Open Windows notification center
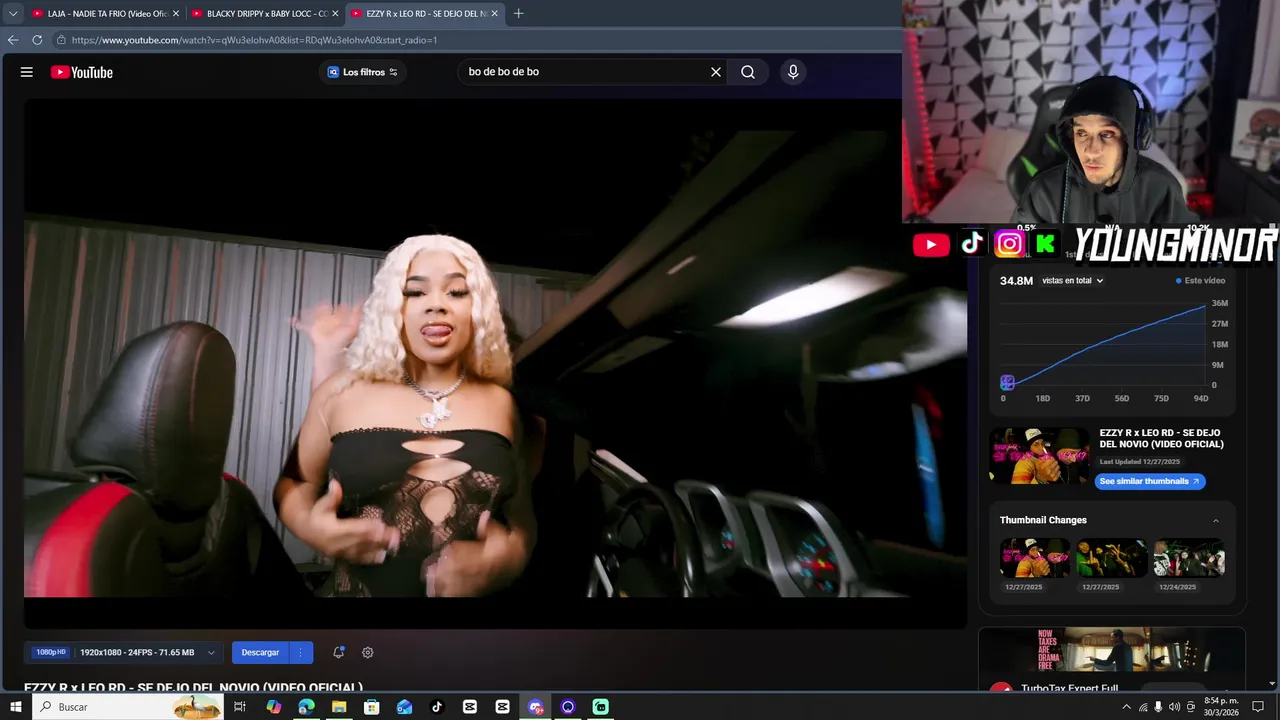The image size is (1280, 720). [x=1258, y=707]
